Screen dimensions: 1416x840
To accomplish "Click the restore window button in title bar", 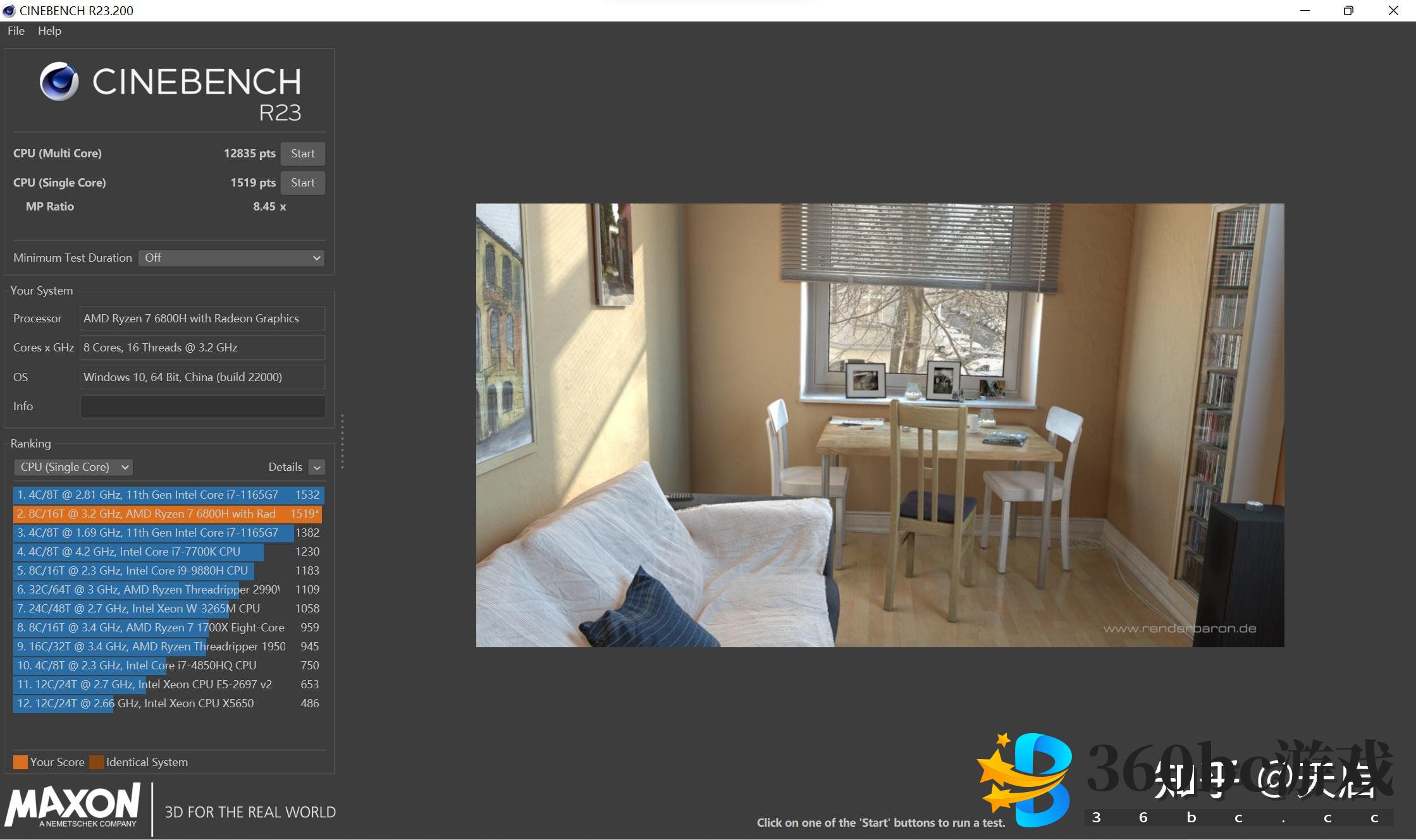I will point(1348,11).
